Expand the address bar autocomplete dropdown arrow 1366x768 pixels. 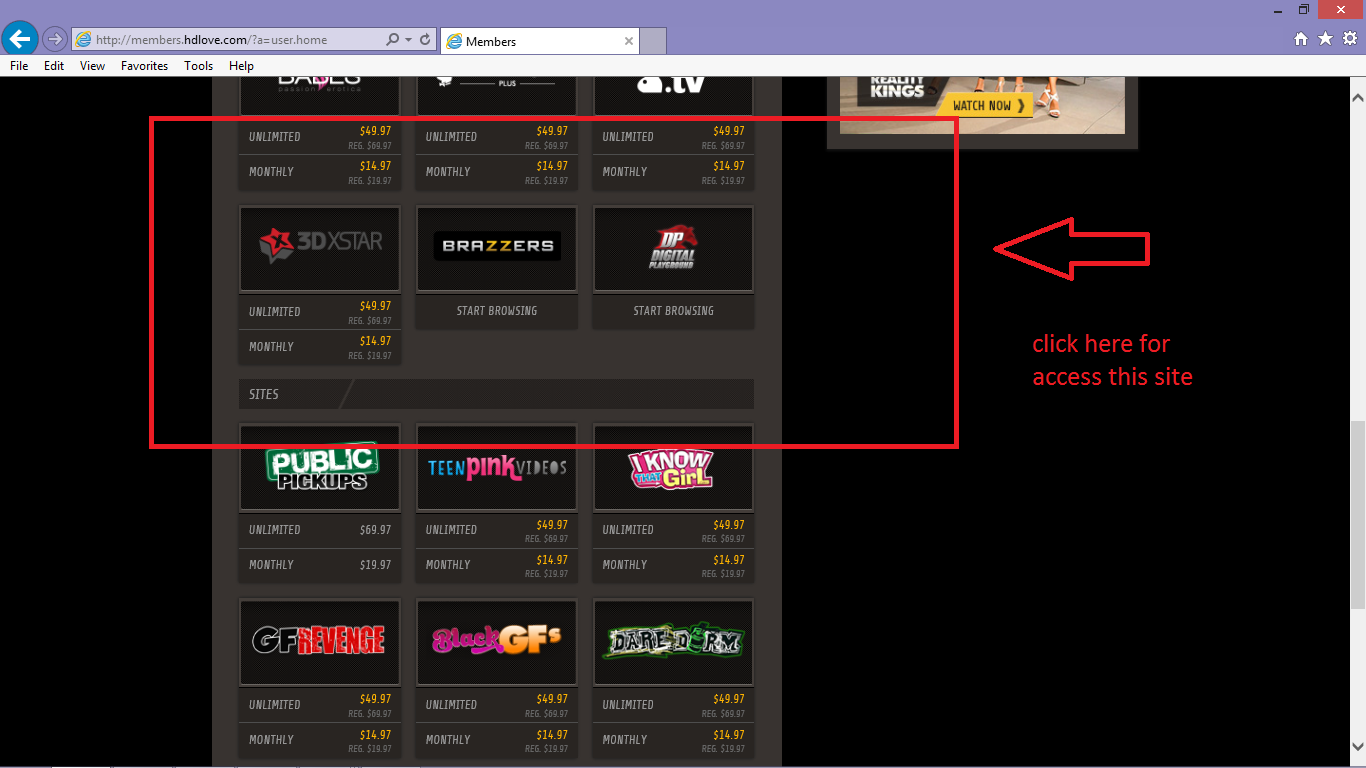coord(408,40)
